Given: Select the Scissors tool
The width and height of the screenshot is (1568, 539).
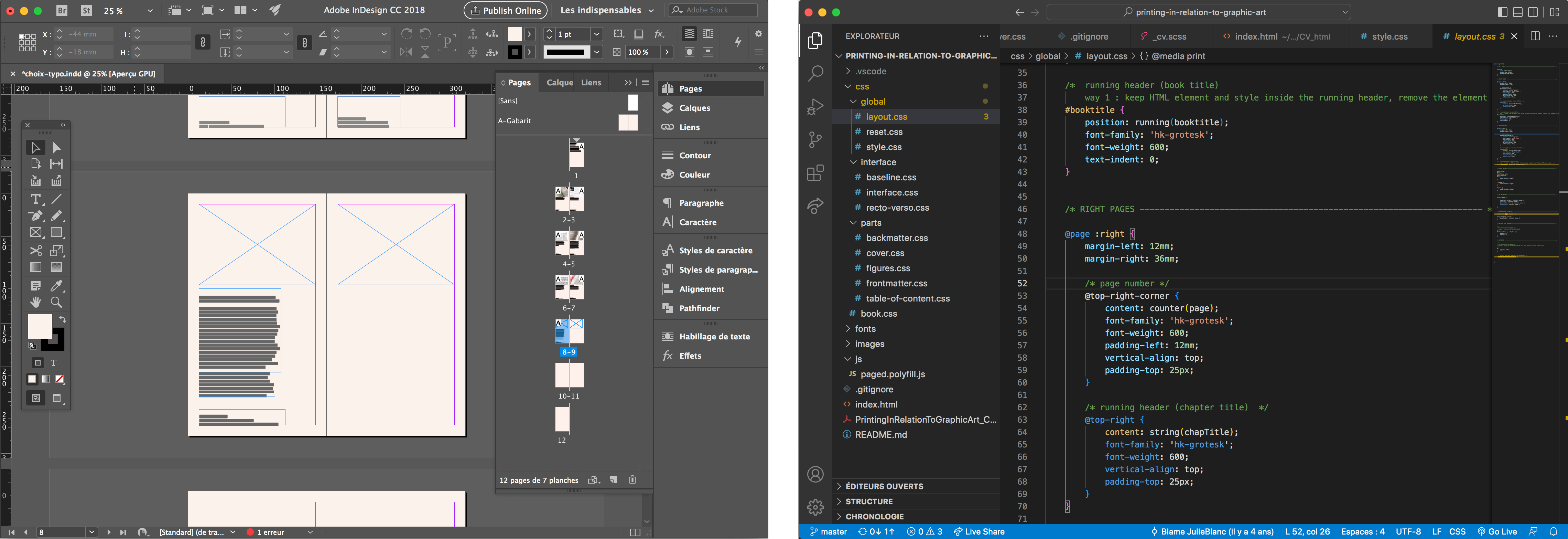Looking at the screenshot, I should [35, 250].
